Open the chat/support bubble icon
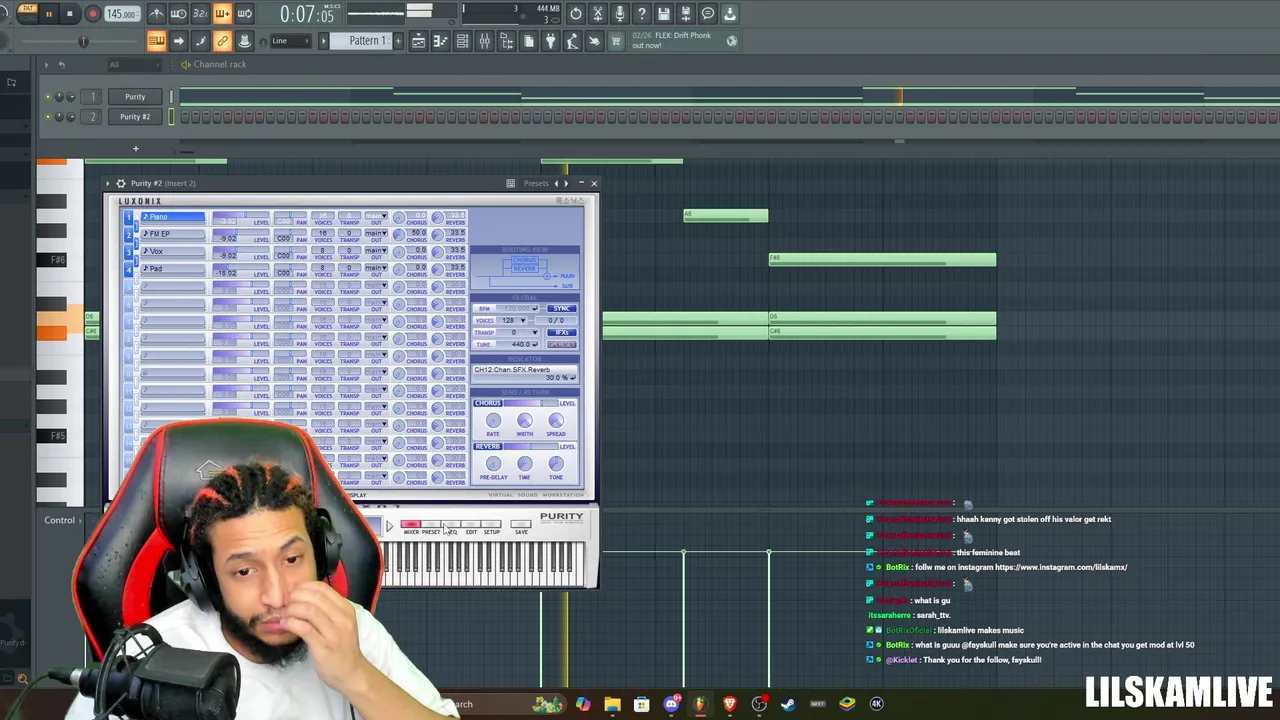 point(708,14)
